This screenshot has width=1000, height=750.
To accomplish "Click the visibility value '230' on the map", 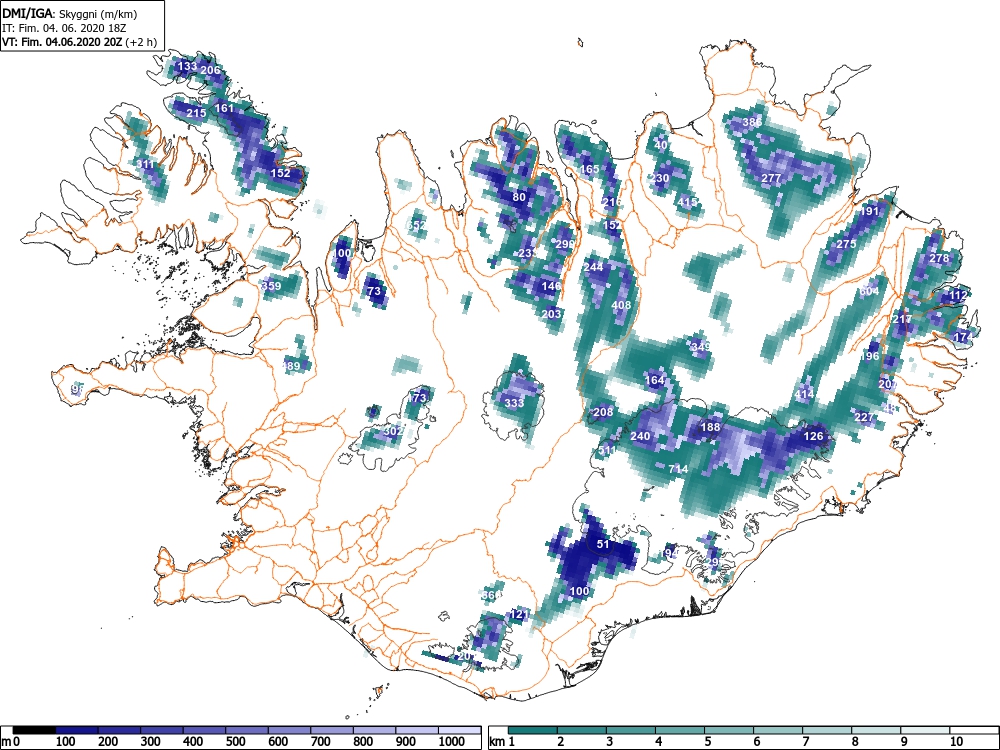I will [x=659, y=178].
